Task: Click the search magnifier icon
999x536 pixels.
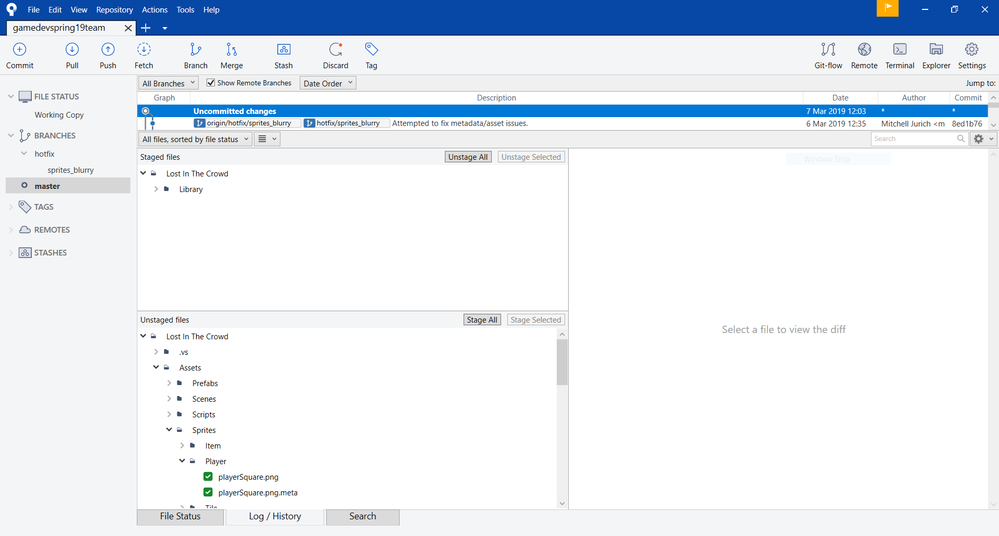Action: tap(961, 139)
